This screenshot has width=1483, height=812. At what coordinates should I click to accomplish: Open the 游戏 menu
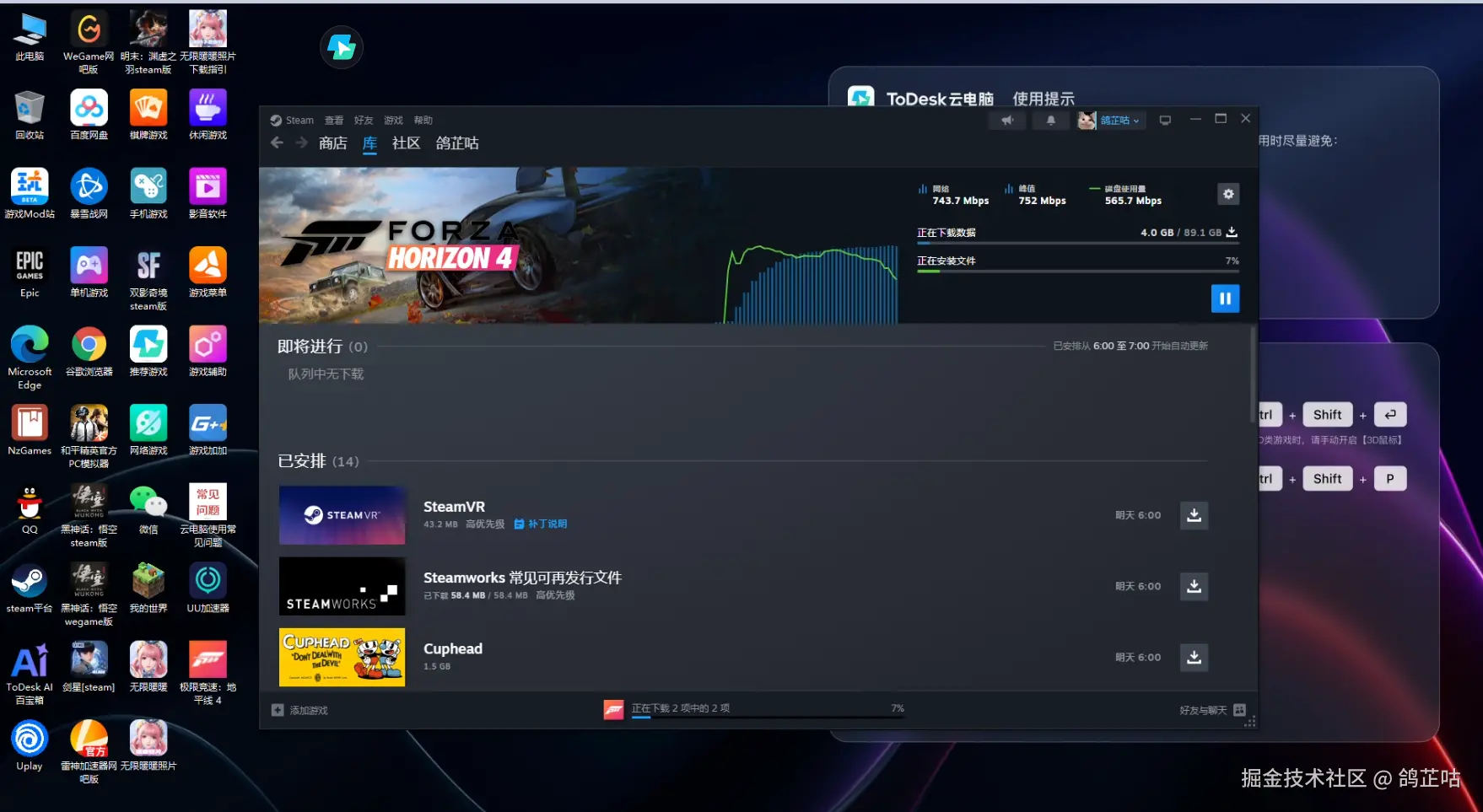(393, 121)
